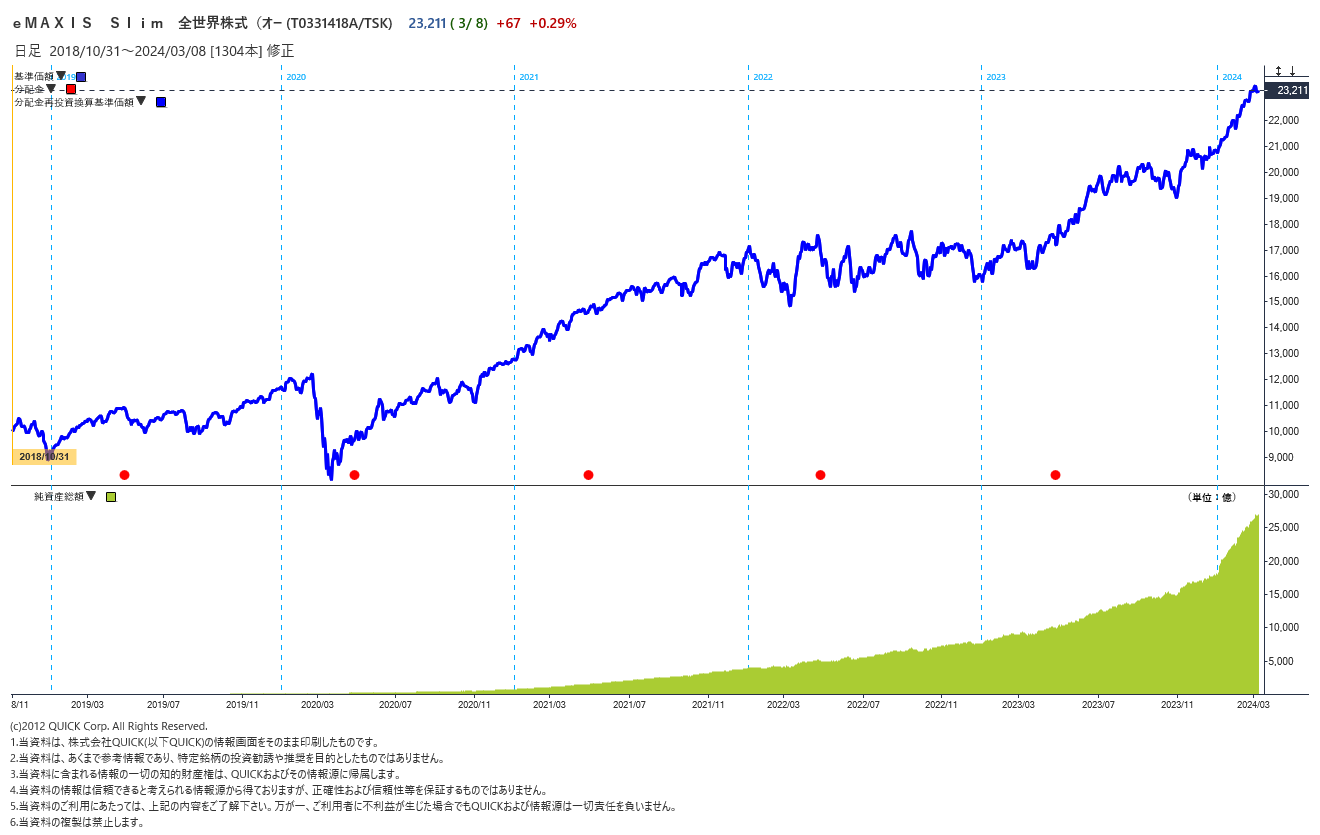Open the 純資産総額 dropdown arrow
Screen dimensions: 1320x835
(91, 495)
